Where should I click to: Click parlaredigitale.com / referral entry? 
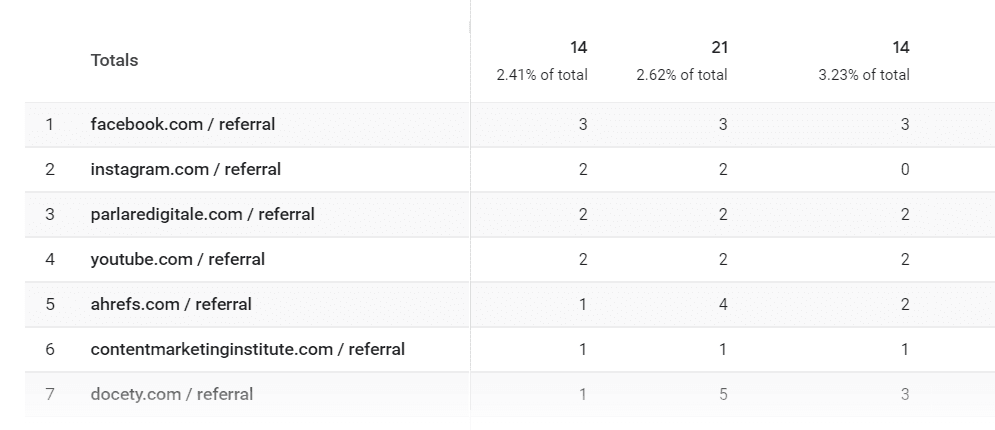(202, 215)
